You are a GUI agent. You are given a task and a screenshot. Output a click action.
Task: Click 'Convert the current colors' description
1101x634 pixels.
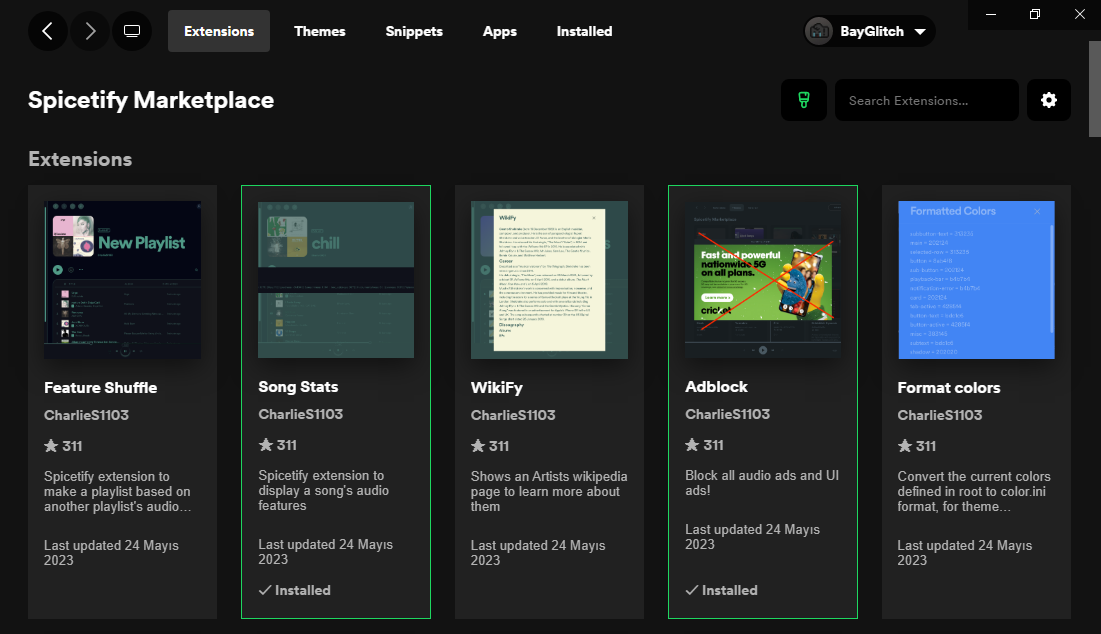point(974,491)
